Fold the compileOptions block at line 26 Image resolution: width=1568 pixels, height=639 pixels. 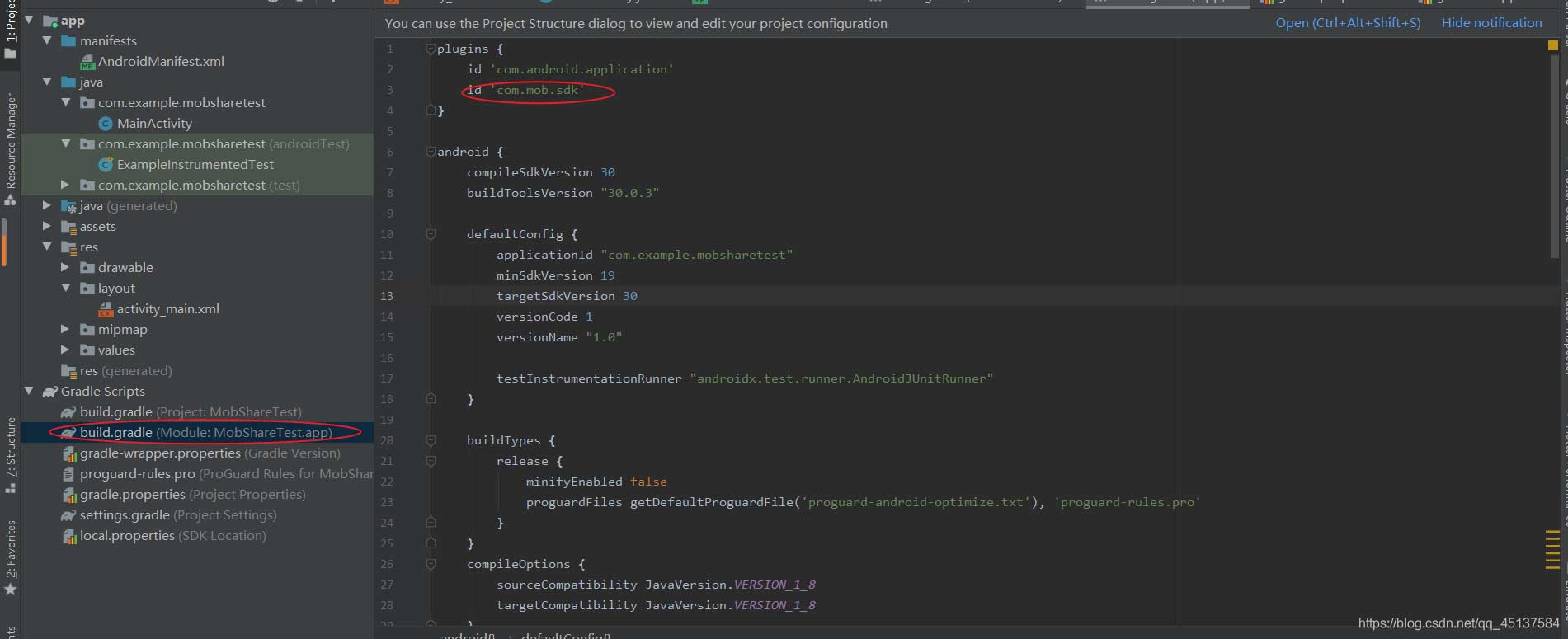(x=431, y=564)
